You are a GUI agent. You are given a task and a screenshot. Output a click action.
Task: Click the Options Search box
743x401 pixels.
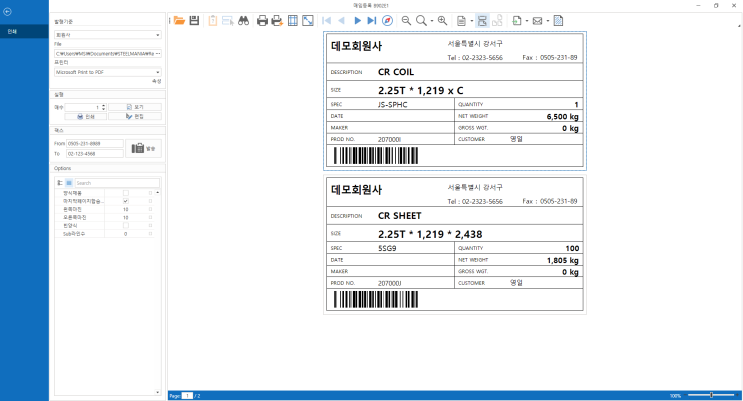coord(117,183)
